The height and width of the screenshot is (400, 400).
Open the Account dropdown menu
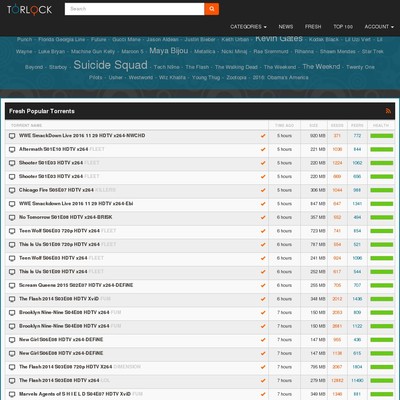pos(379,27)
